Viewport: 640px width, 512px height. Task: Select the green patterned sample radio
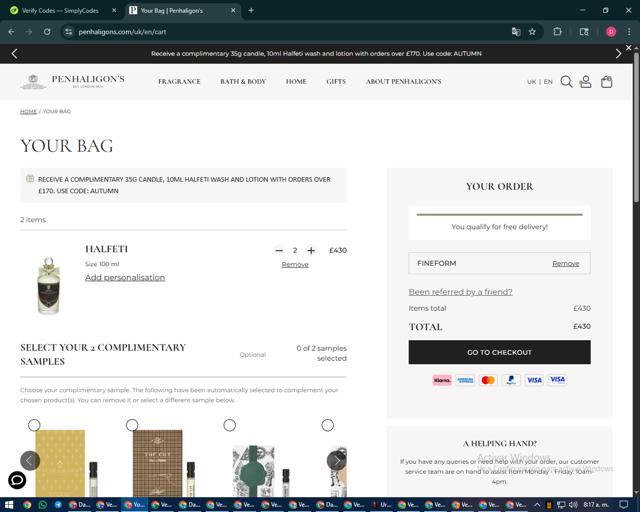(x=230, y=425)
